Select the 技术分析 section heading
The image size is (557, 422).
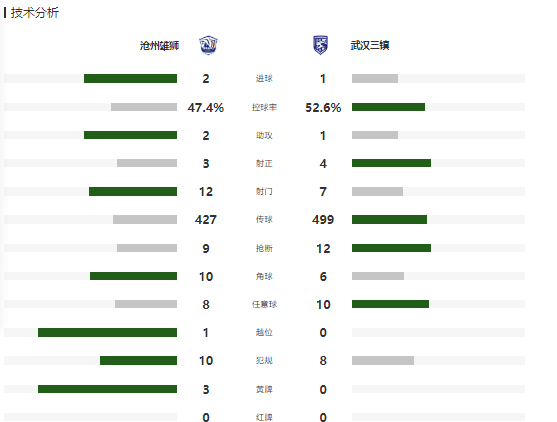click(34, 13)
